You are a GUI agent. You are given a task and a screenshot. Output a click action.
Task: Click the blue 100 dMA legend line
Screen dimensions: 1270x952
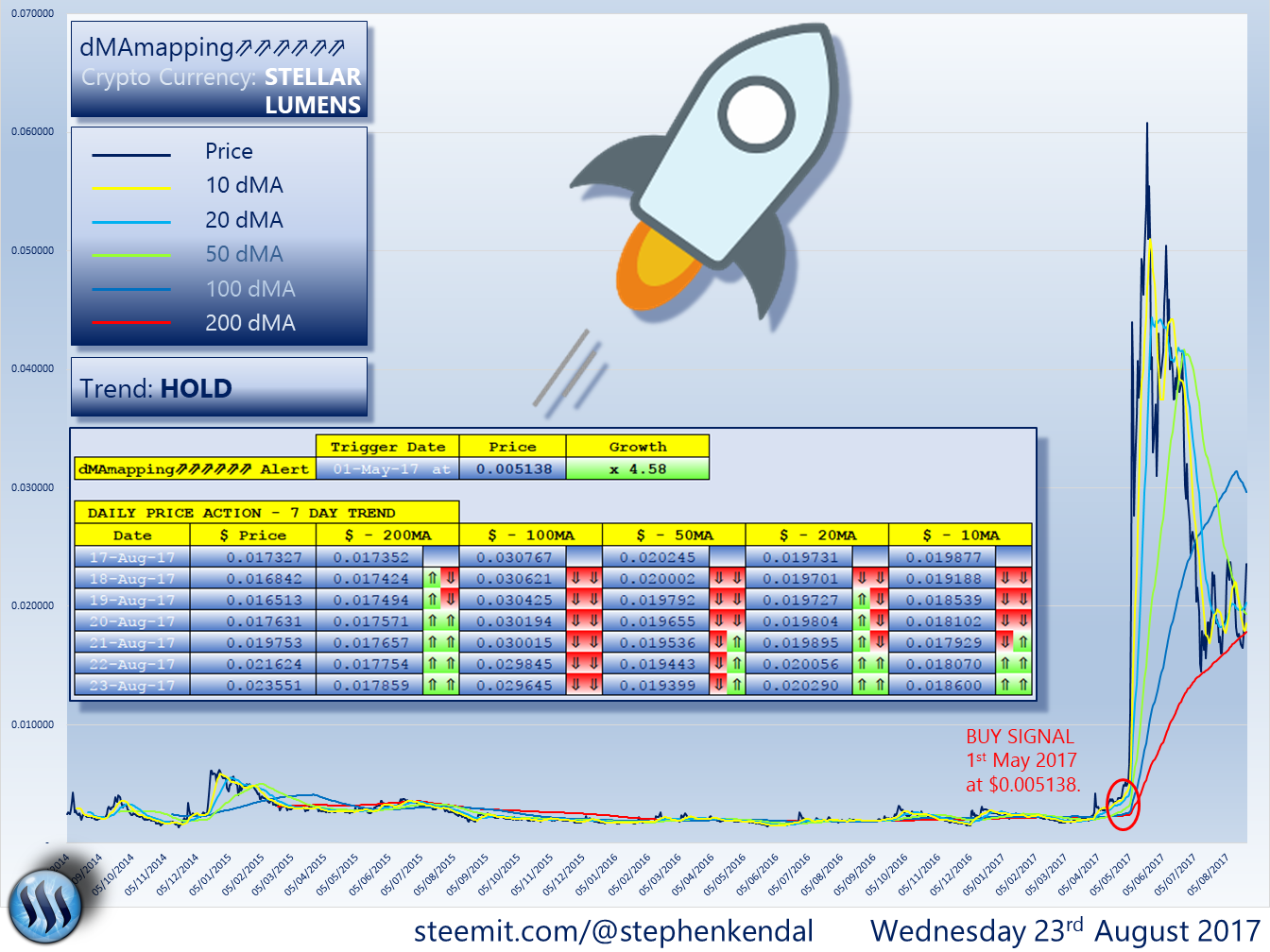click(x=131, y=290)
